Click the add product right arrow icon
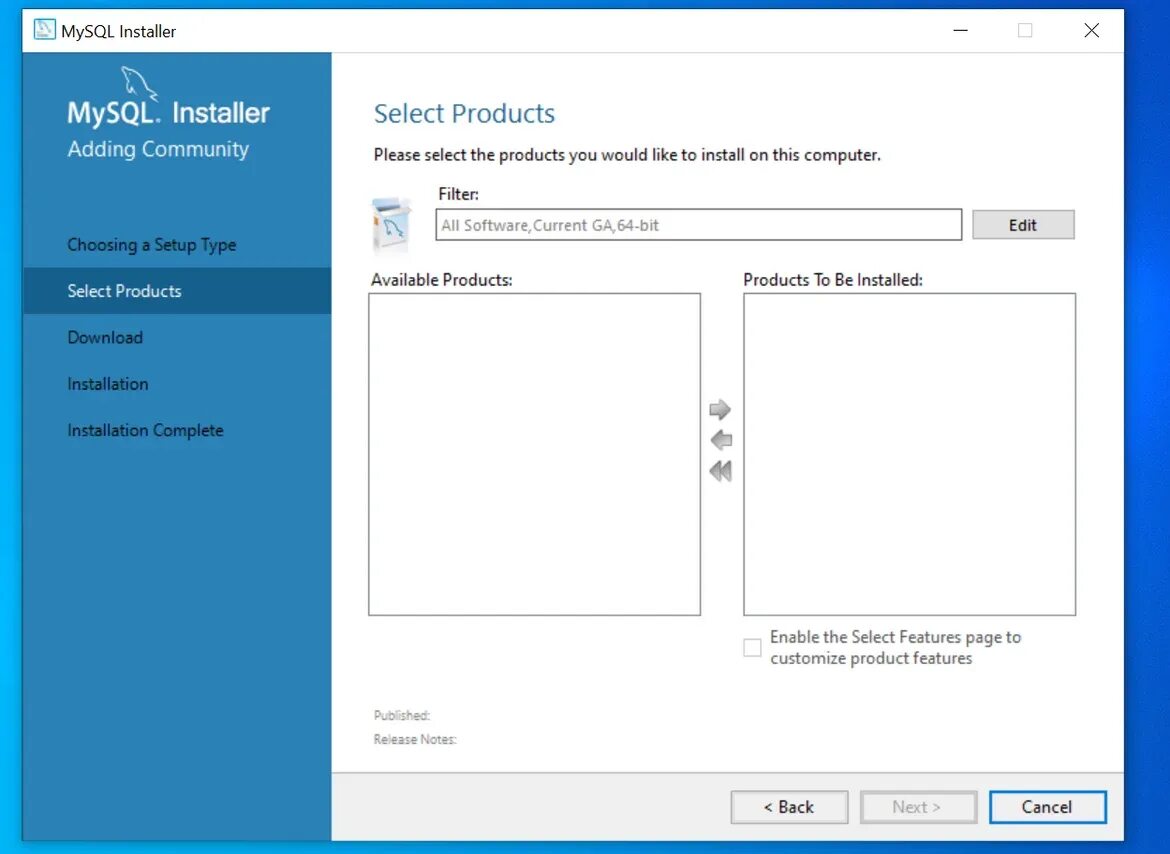This screenshot has height=854, width=1170. [720, 409]
